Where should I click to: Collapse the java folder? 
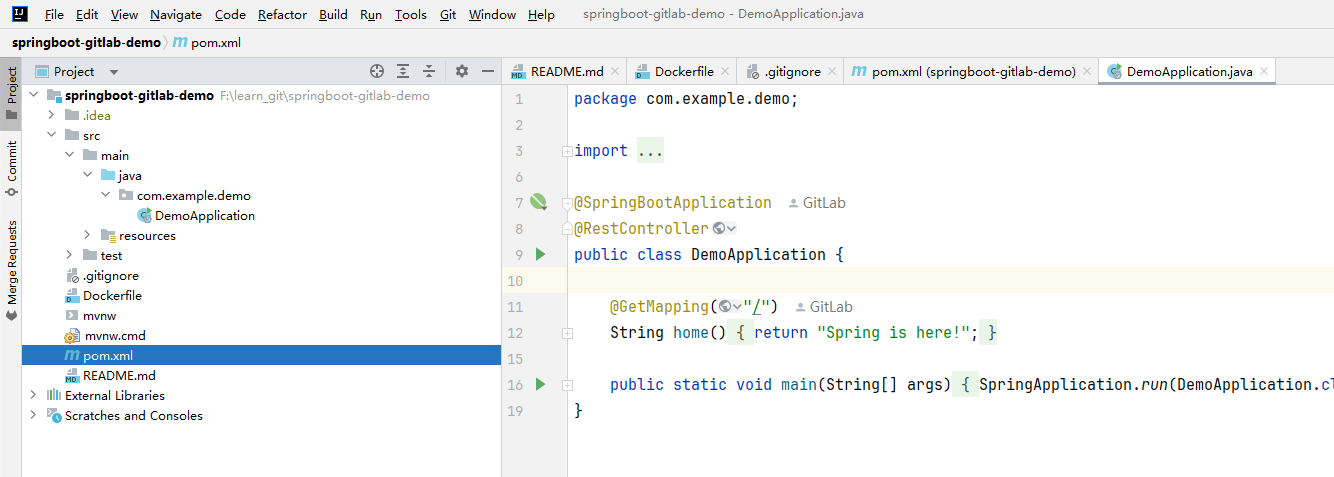(87, 176)
